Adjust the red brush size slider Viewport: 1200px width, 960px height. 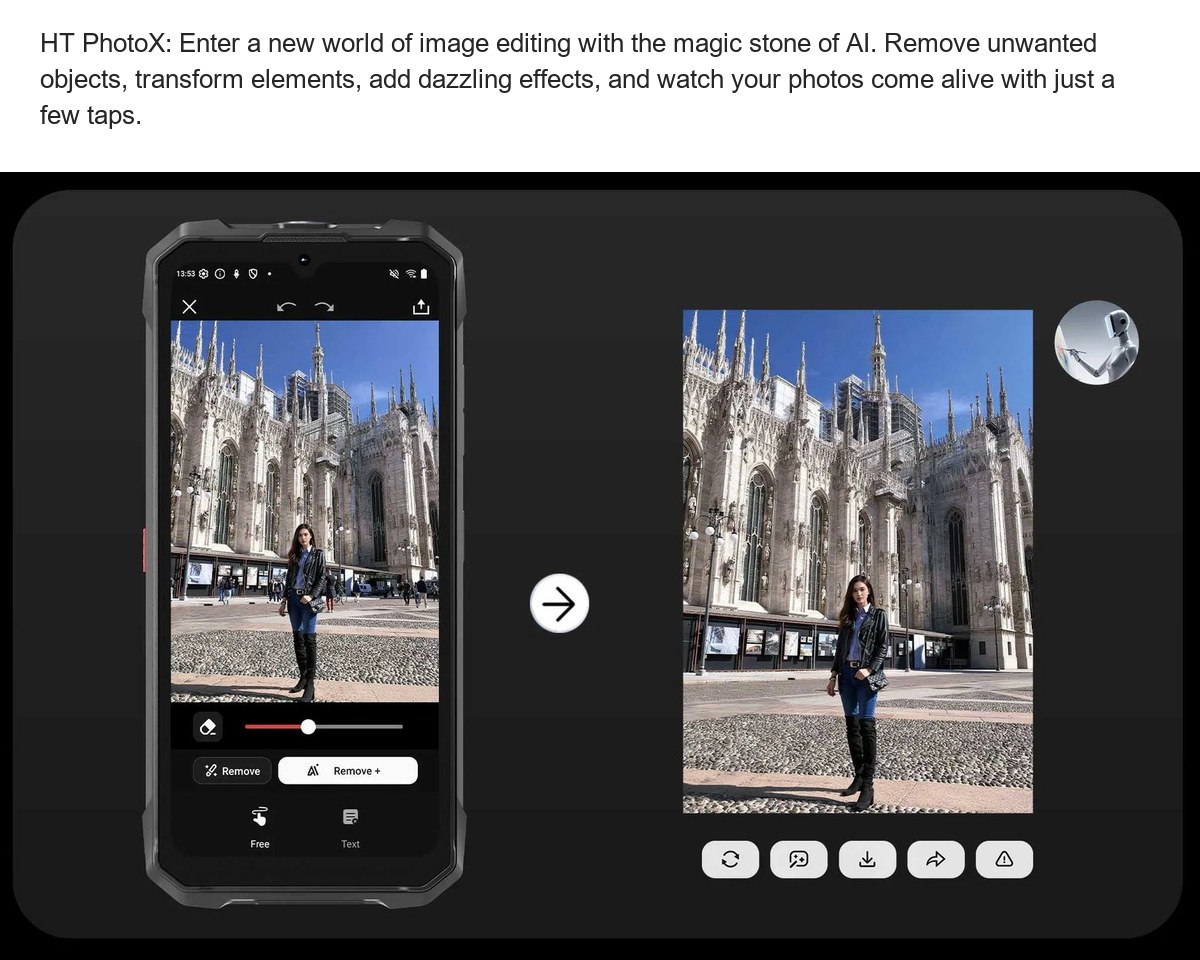[x=323, y=727]
